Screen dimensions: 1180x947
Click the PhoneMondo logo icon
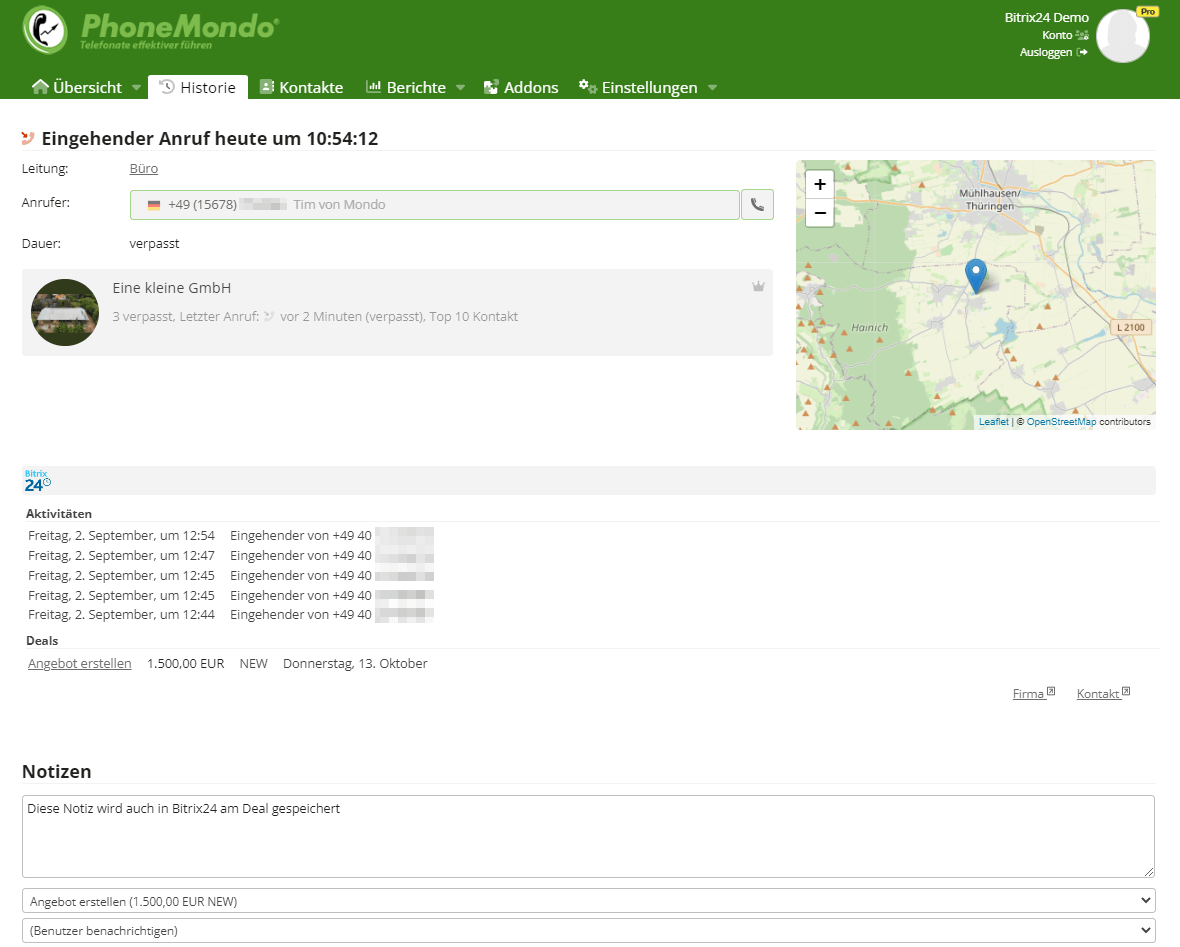[x=45, y=30]
